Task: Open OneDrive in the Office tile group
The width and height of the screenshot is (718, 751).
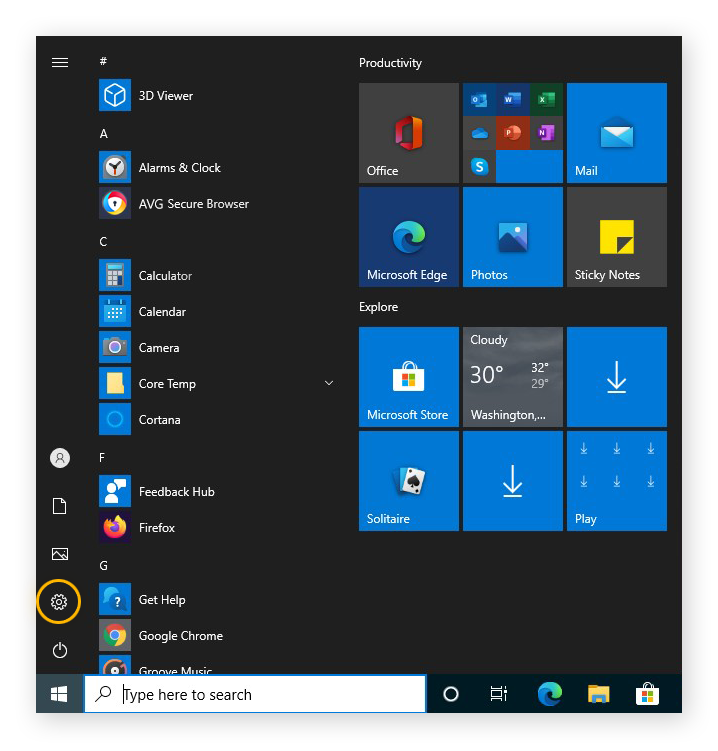Action: (x=479, y=133)
